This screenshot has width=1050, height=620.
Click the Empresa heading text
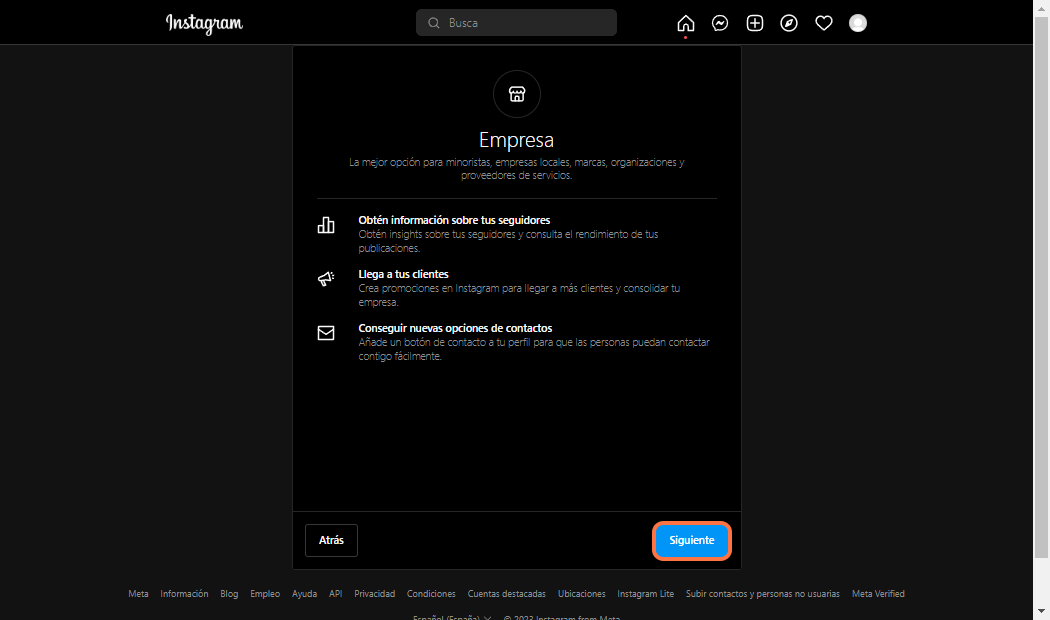point(516,140)
